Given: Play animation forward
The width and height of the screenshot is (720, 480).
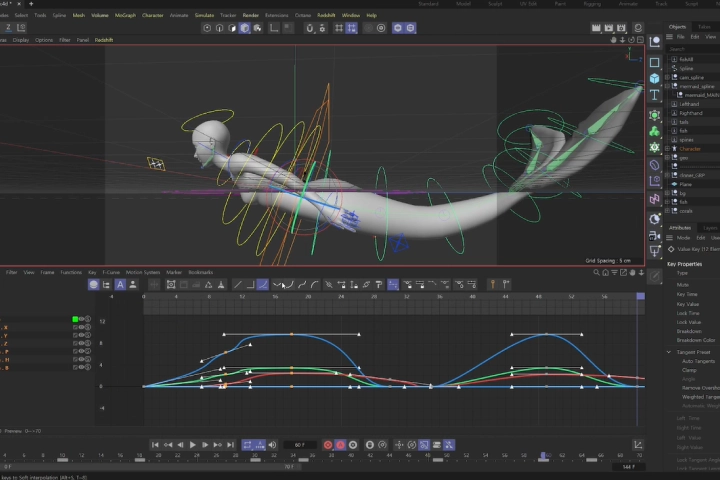Looking at the screenshot, I should 193,445.
